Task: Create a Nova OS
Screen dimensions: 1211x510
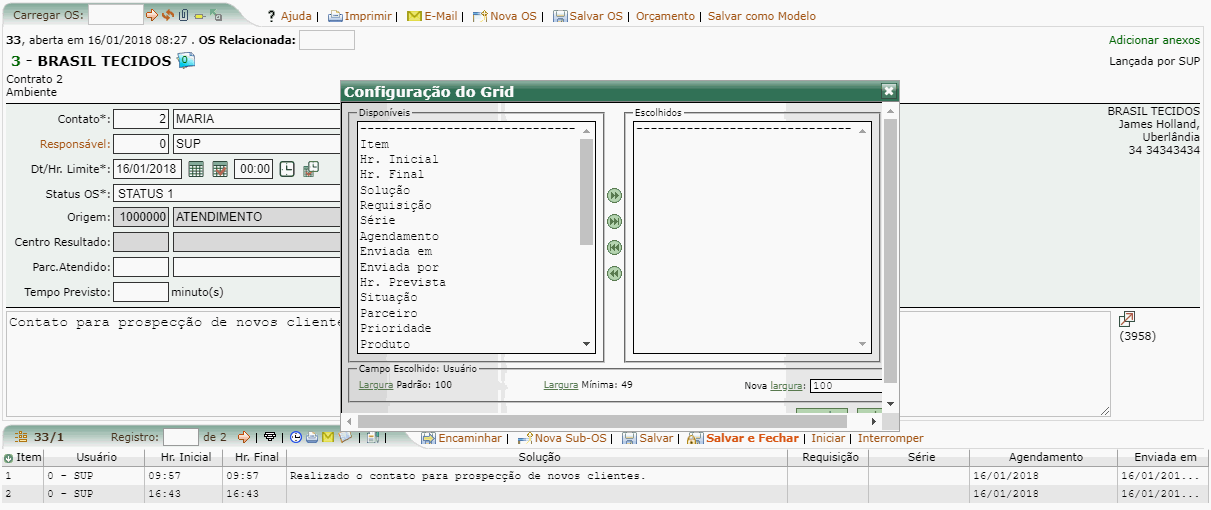Action: click(x=504, y=16)
